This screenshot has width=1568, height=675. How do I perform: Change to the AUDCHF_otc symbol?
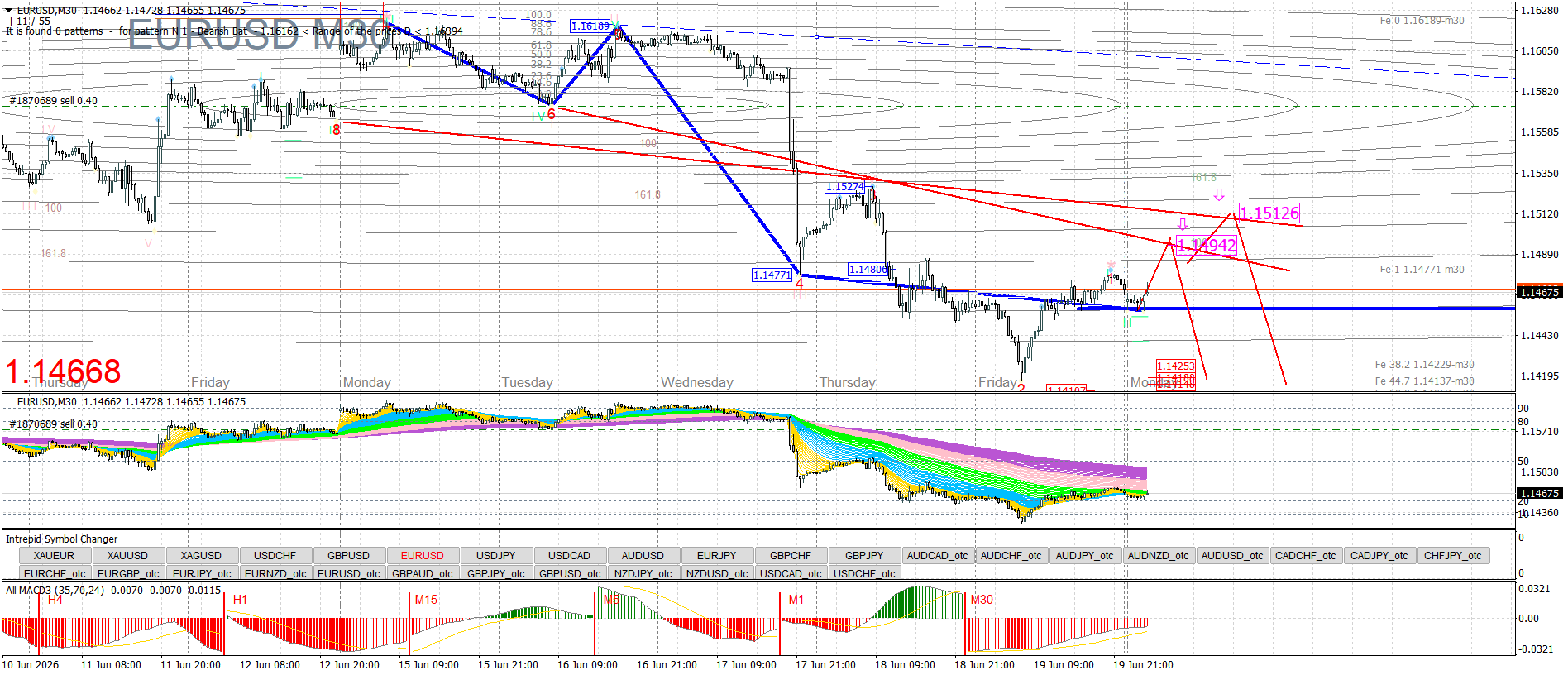tap(1011, 556)
